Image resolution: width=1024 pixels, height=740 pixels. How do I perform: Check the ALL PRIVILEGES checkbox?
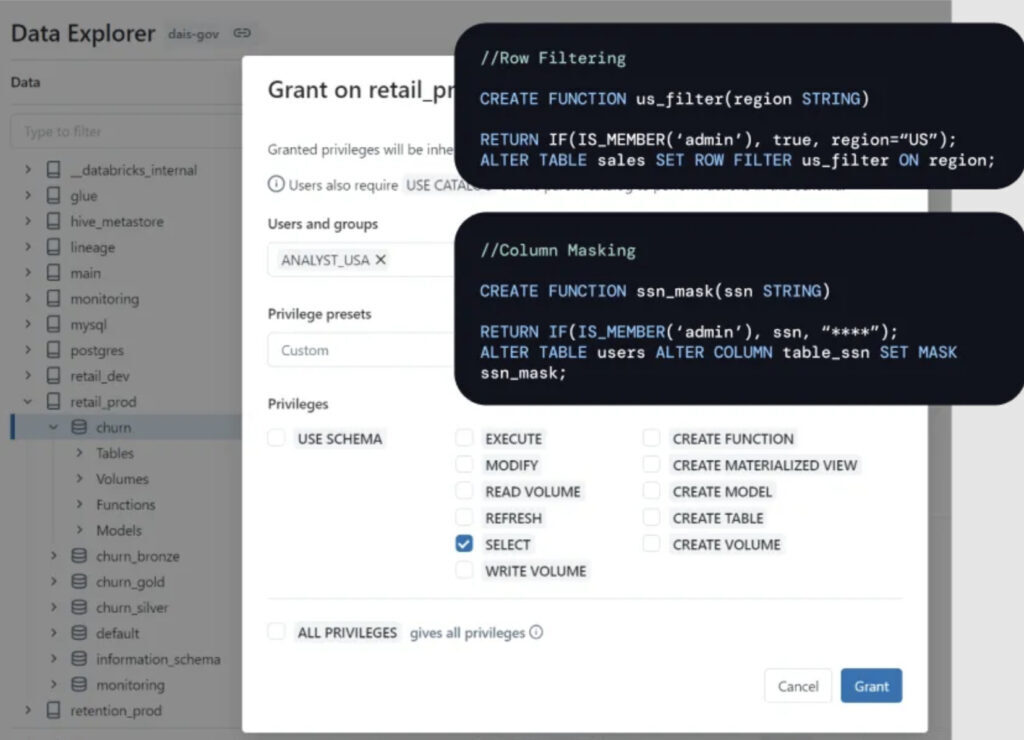tap(276, 633)
